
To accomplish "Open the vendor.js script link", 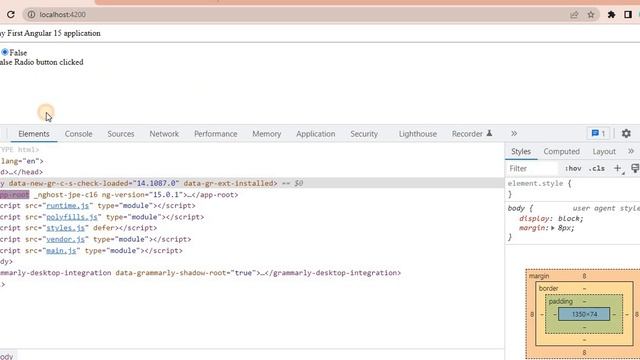I will tap(65, 239).
